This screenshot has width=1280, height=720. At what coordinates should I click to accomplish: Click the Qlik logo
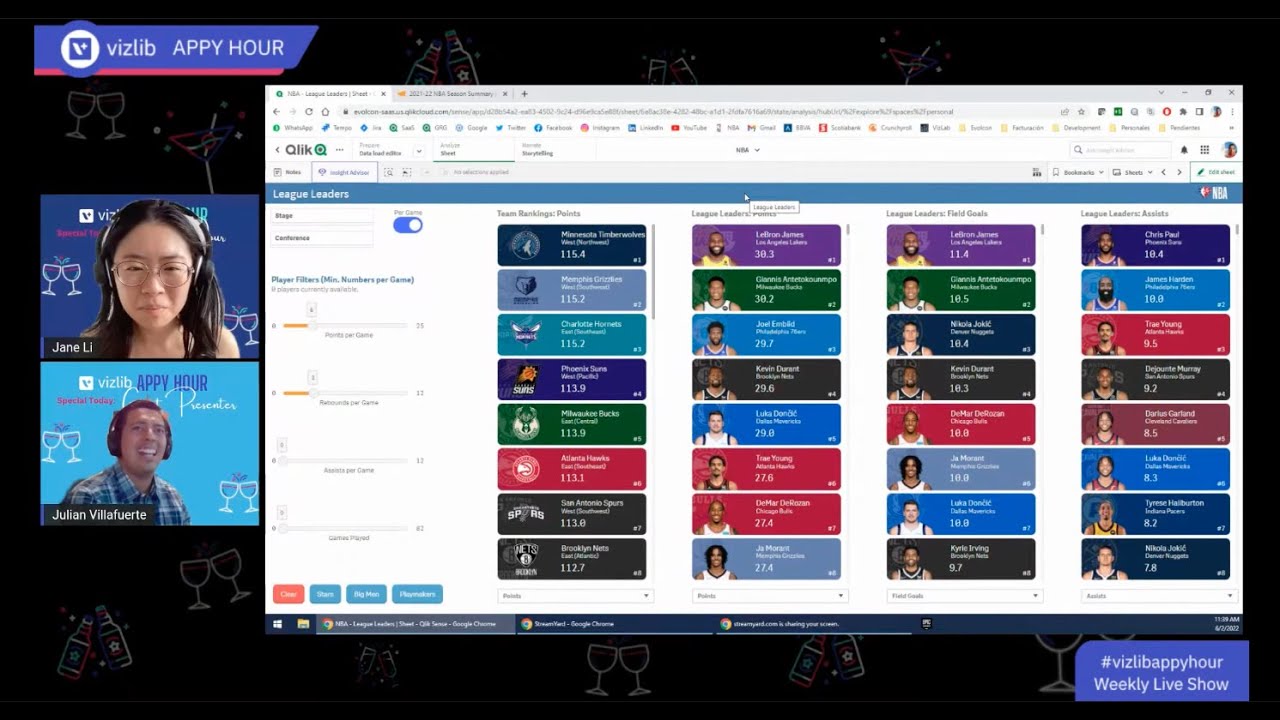[x=306, y=150]
